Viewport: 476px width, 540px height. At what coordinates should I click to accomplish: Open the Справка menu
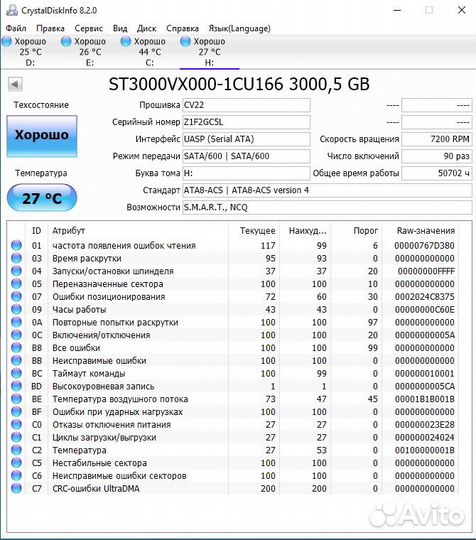[182, 28]
